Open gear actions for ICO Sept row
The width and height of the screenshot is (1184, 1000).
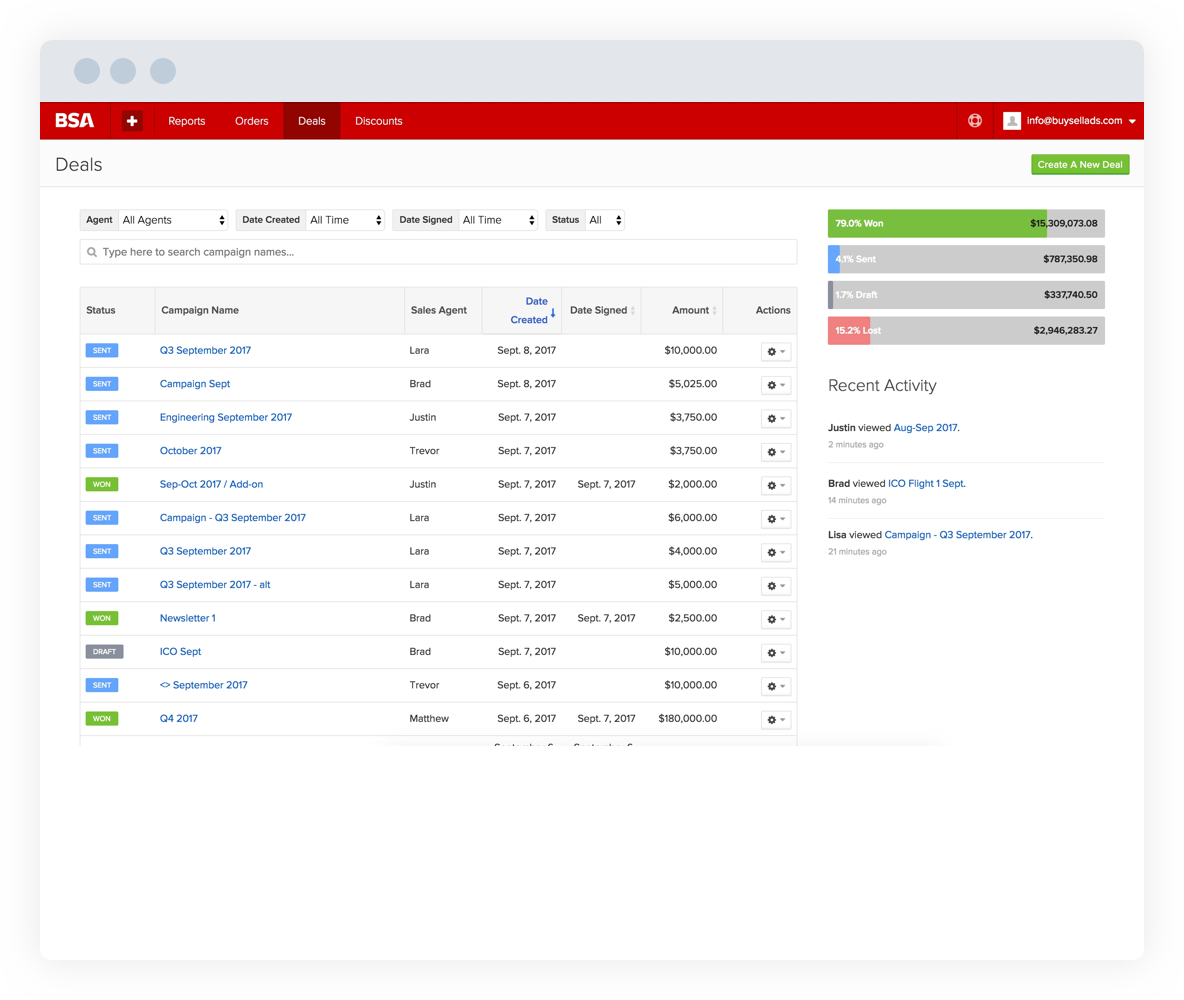pos(776,653)
